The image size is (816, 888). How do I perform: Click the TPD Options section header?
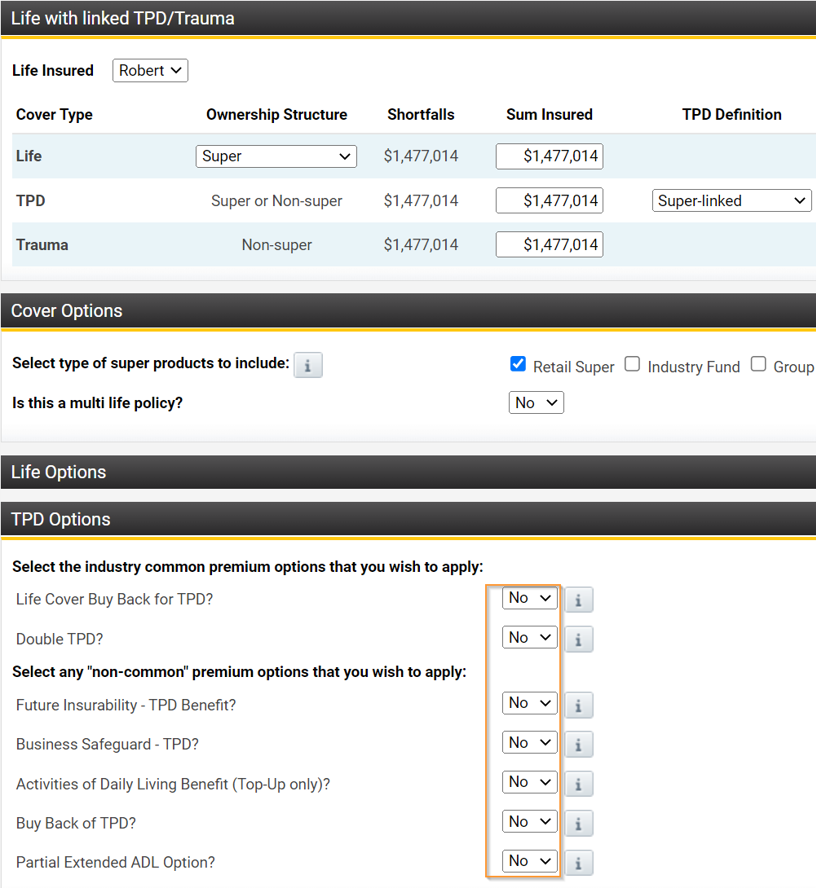(x=408, y=519)
